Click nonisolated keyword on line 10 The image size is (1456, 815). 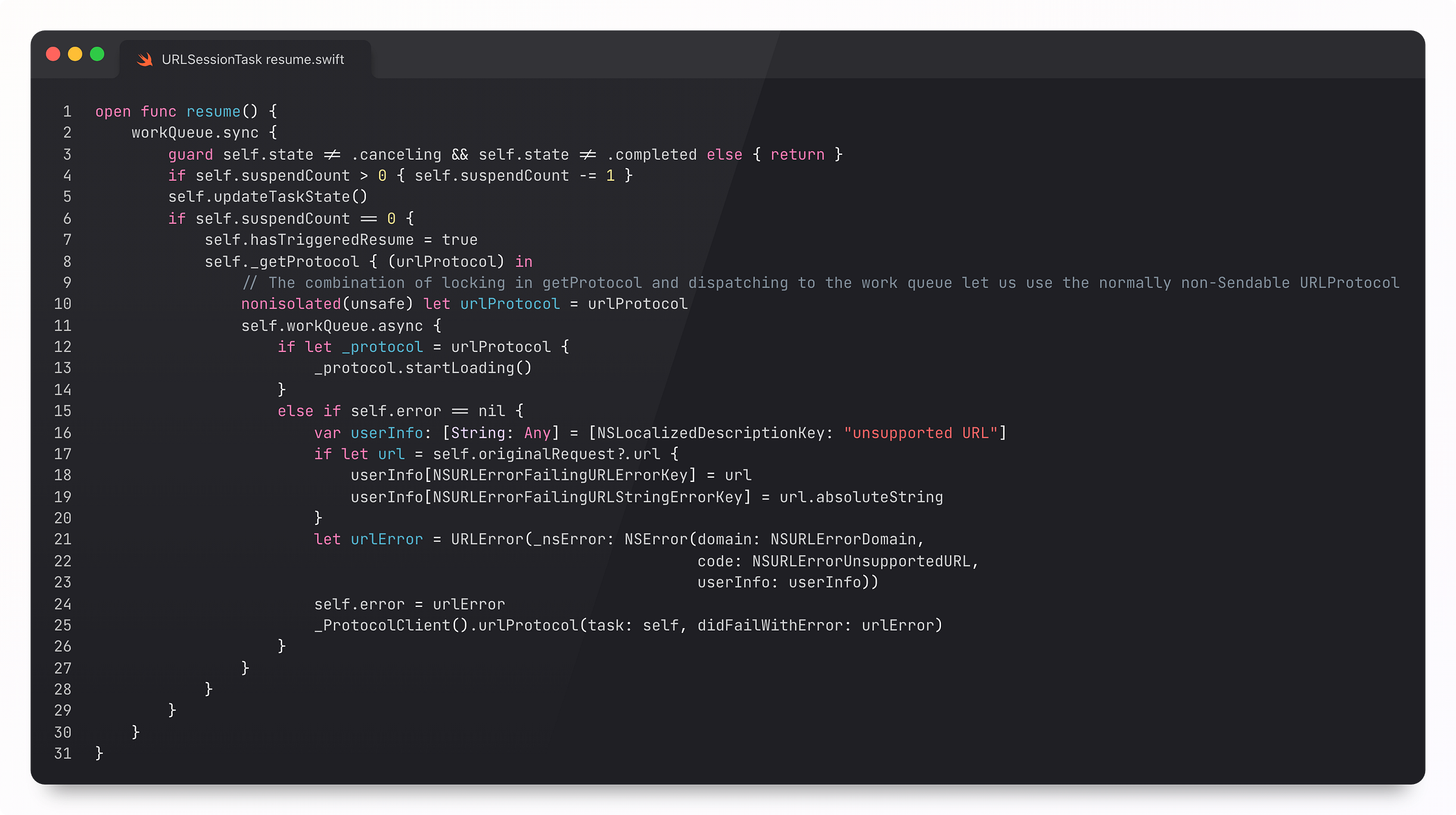(x=291, y=304)
